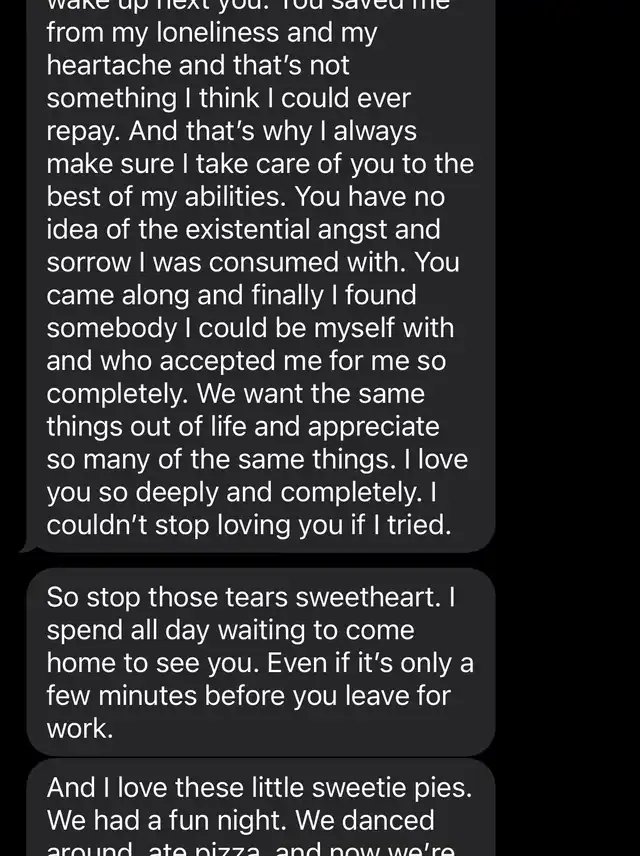Click the word "appreciate" in the message

pos(373,427)
